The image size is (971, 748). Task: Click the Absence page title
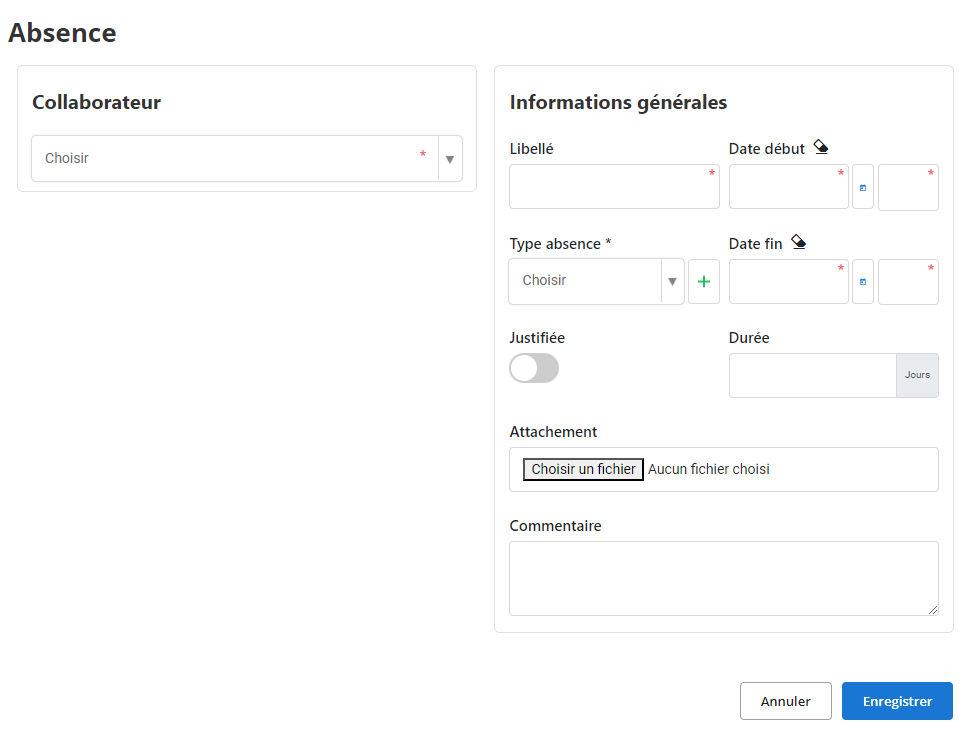62,33
